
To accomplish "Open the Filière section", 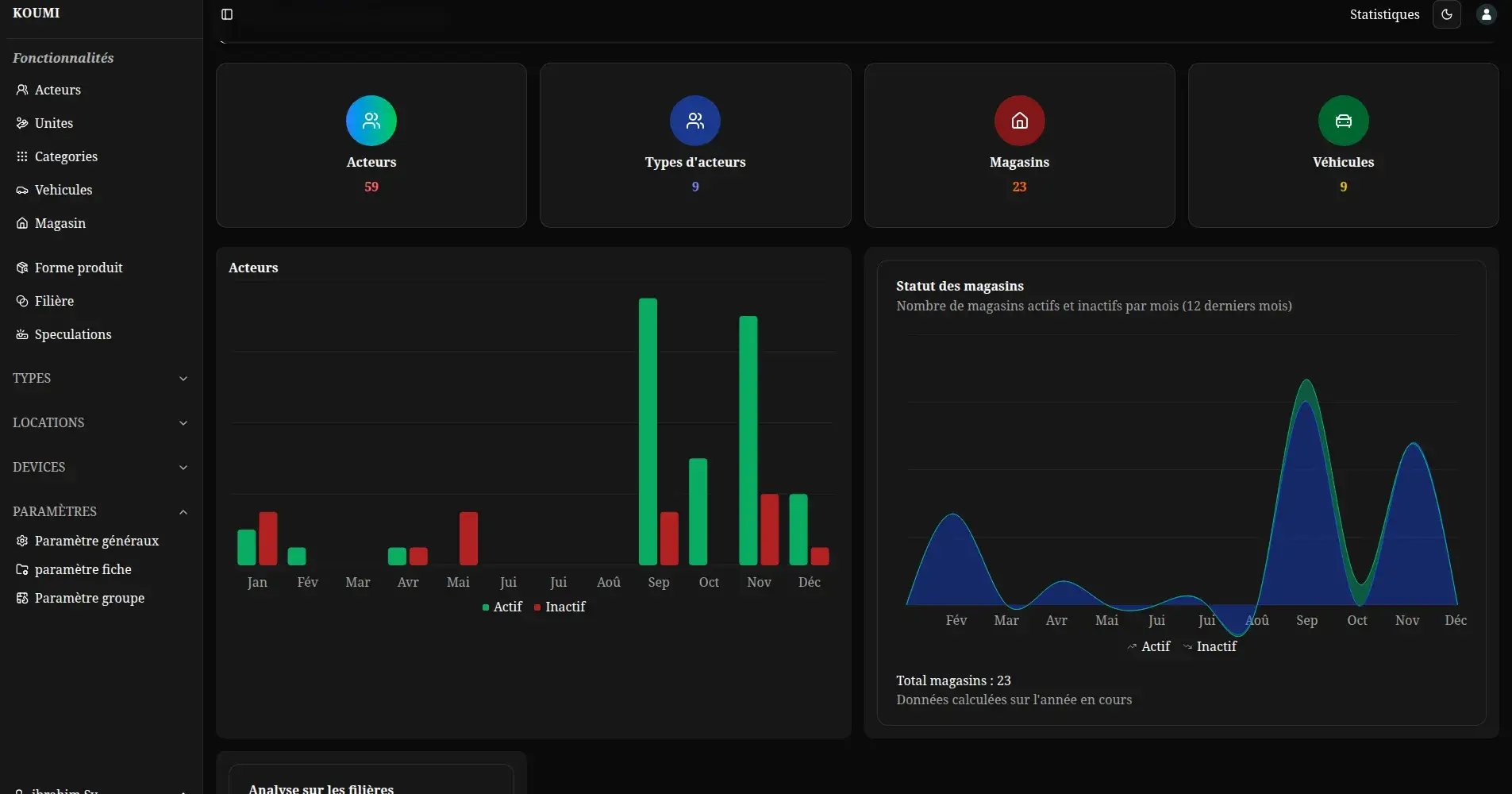I will 53,301.
